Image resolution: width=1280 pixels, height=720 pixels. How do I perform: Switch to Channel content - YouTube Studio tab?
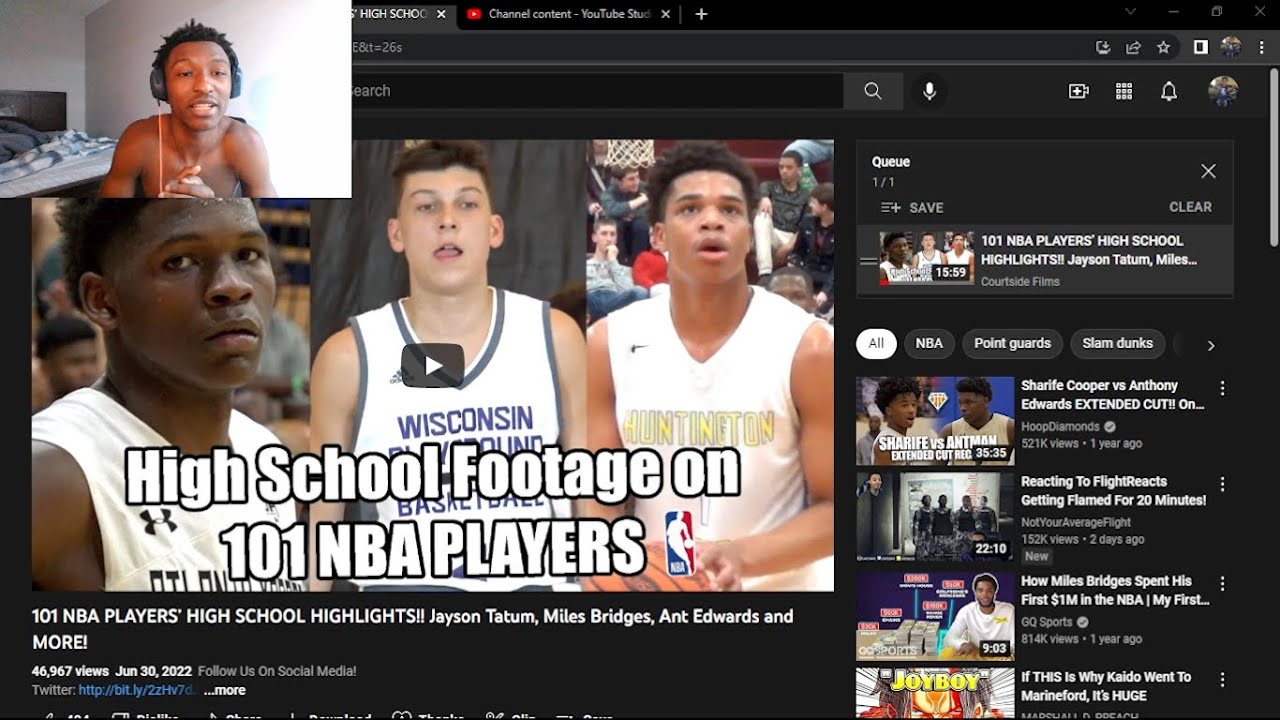click(571, 14)
